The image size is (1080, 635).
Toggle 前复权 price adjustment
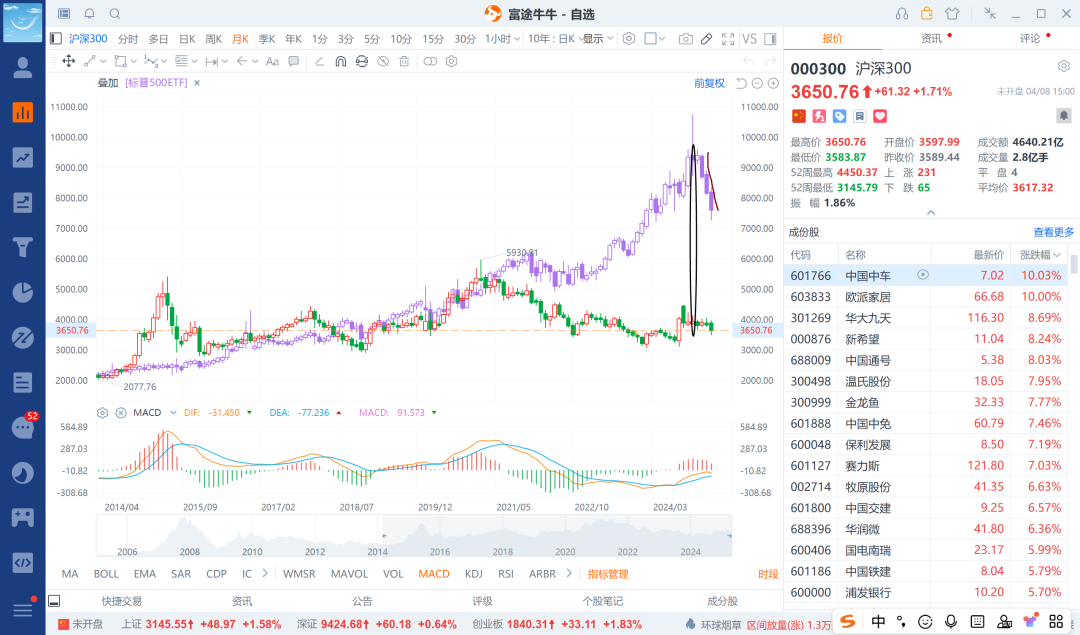pyautogui.click(x=709, y=83)
